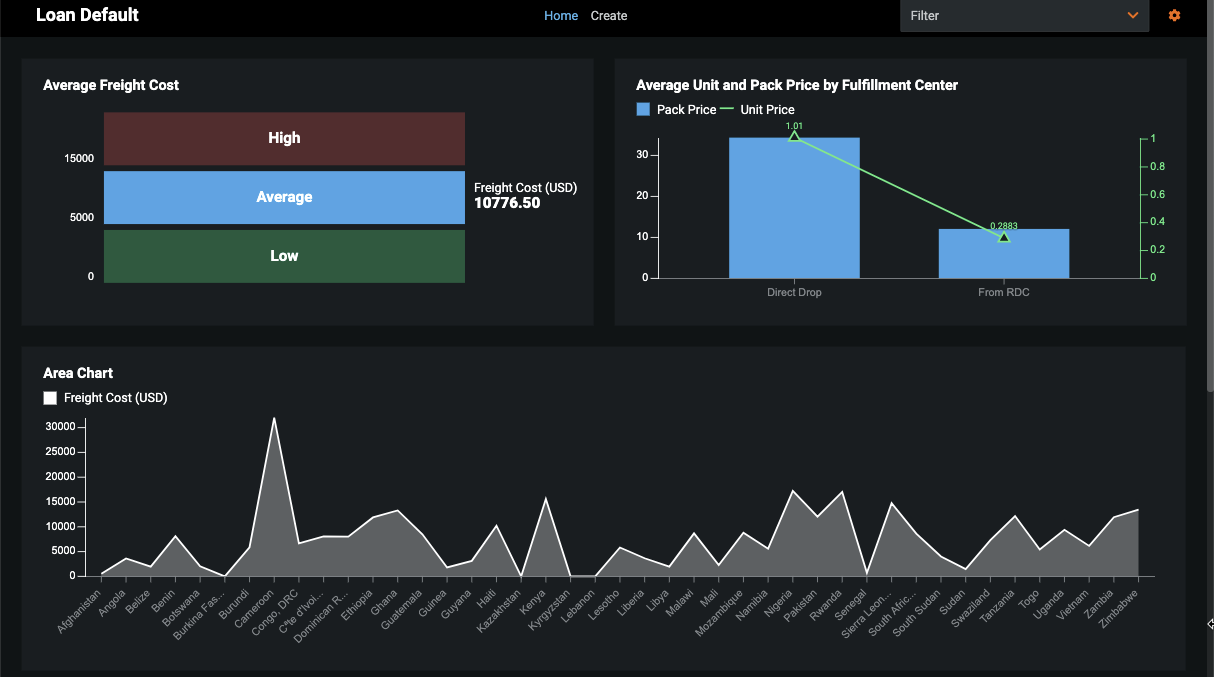Select the High freight cost band

[x=284, y=138]
